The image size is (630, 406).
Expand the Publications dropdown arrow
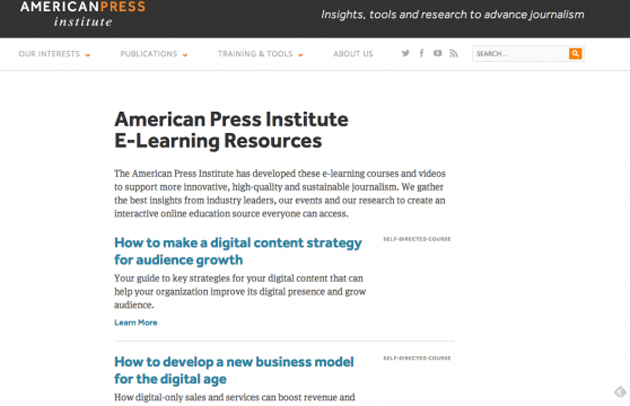(x=185, y=55)
